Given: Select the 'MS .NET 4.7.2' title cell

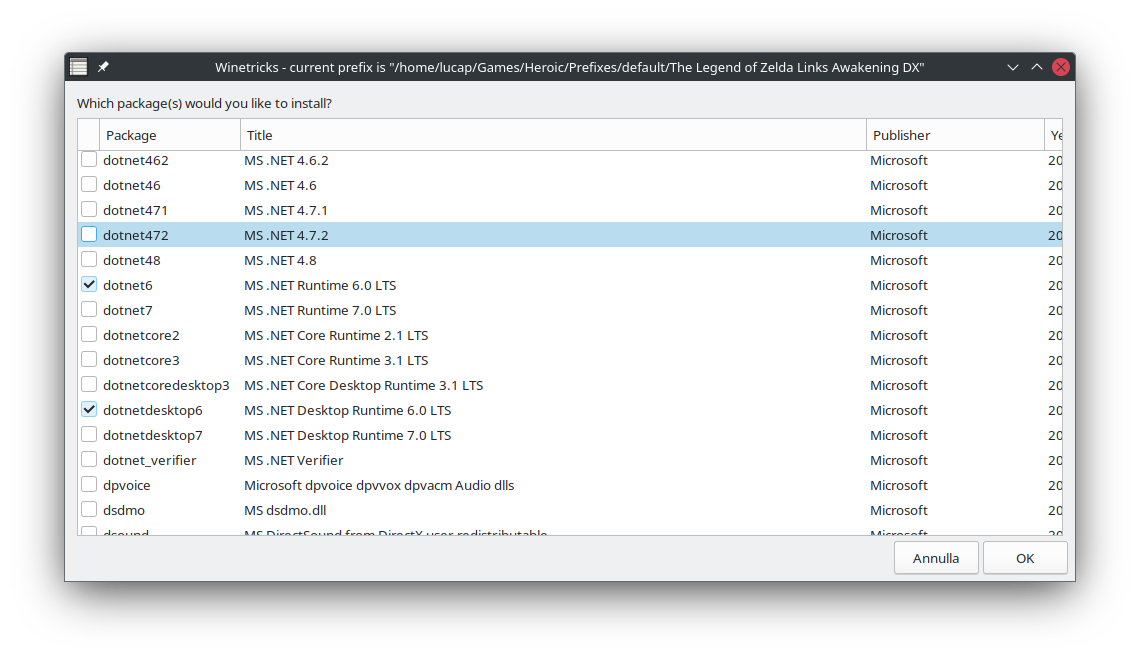Looking at the screenshot, I should pos(286,235).
